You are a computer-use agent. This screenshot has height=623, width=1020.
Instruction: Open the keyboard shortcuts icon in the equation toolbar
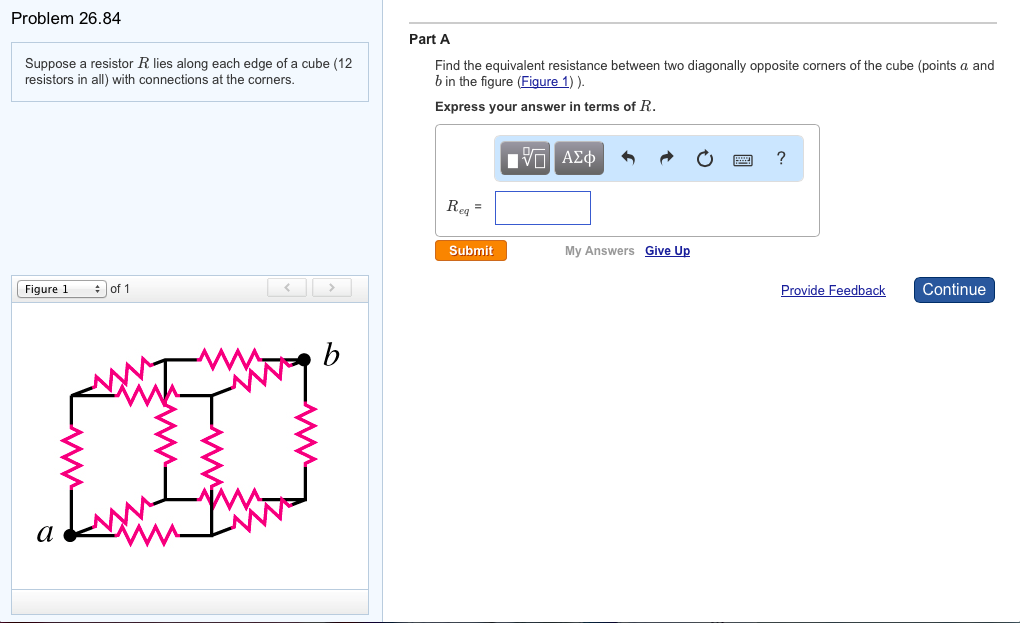[x=741, y=158]
